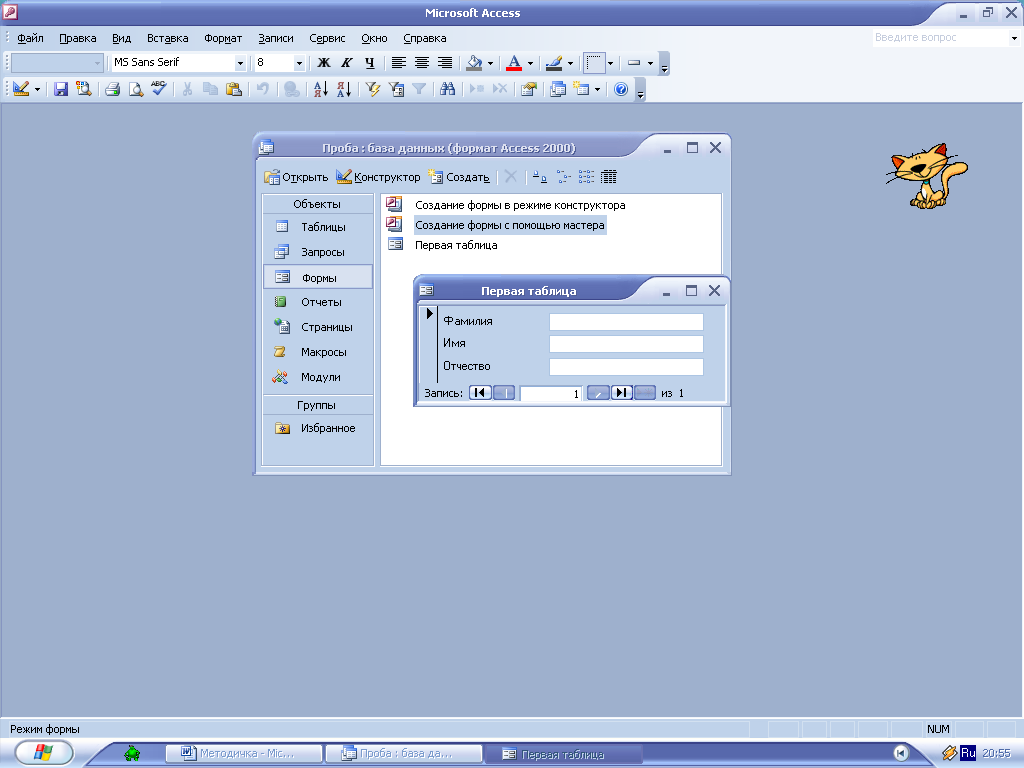Viewport: 1024px width, 768px height.
Task: Select the Отчеты objects category
Action: pos(317,302)
